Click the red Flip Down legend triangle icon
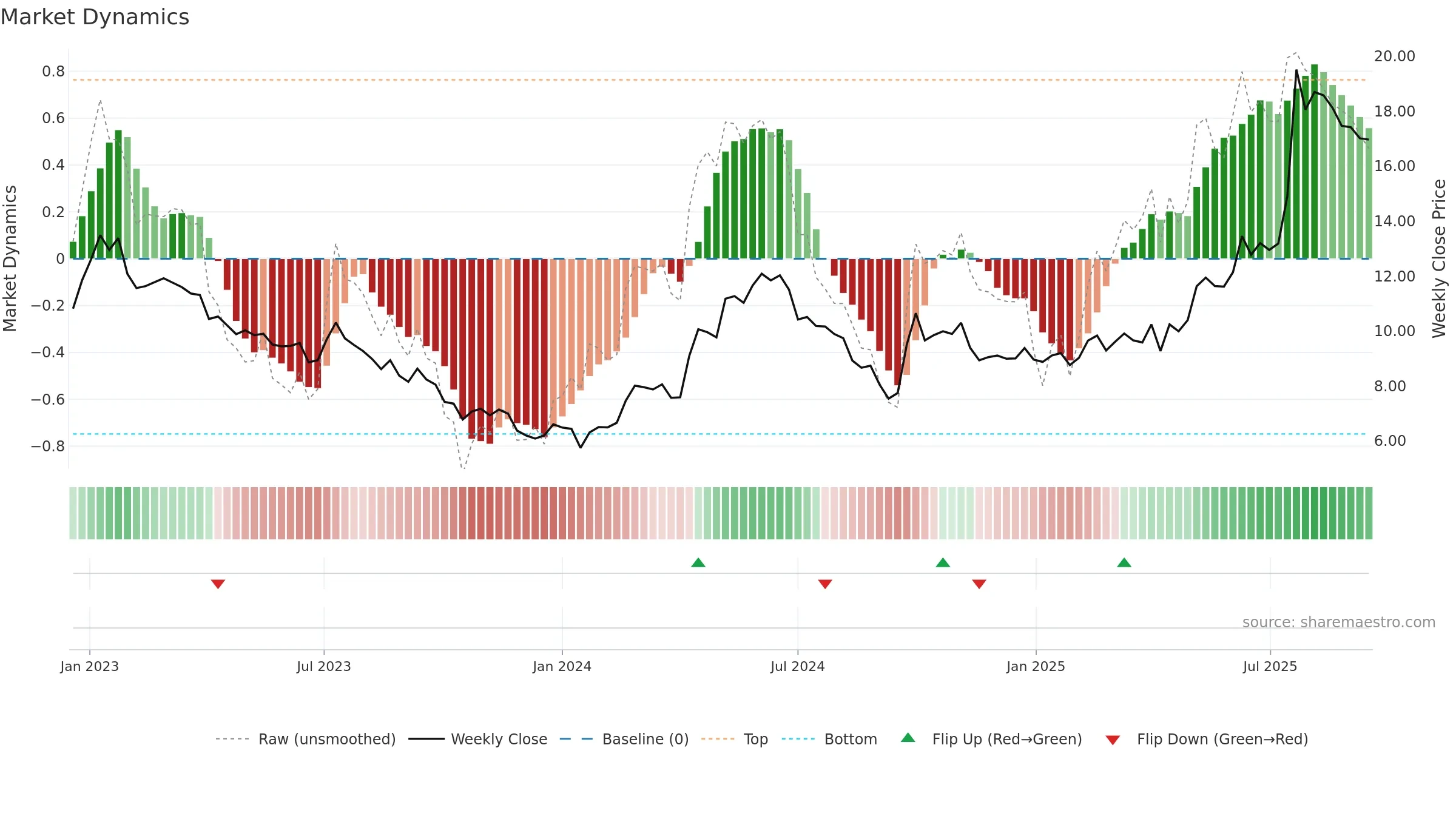 coord(1113,740)
